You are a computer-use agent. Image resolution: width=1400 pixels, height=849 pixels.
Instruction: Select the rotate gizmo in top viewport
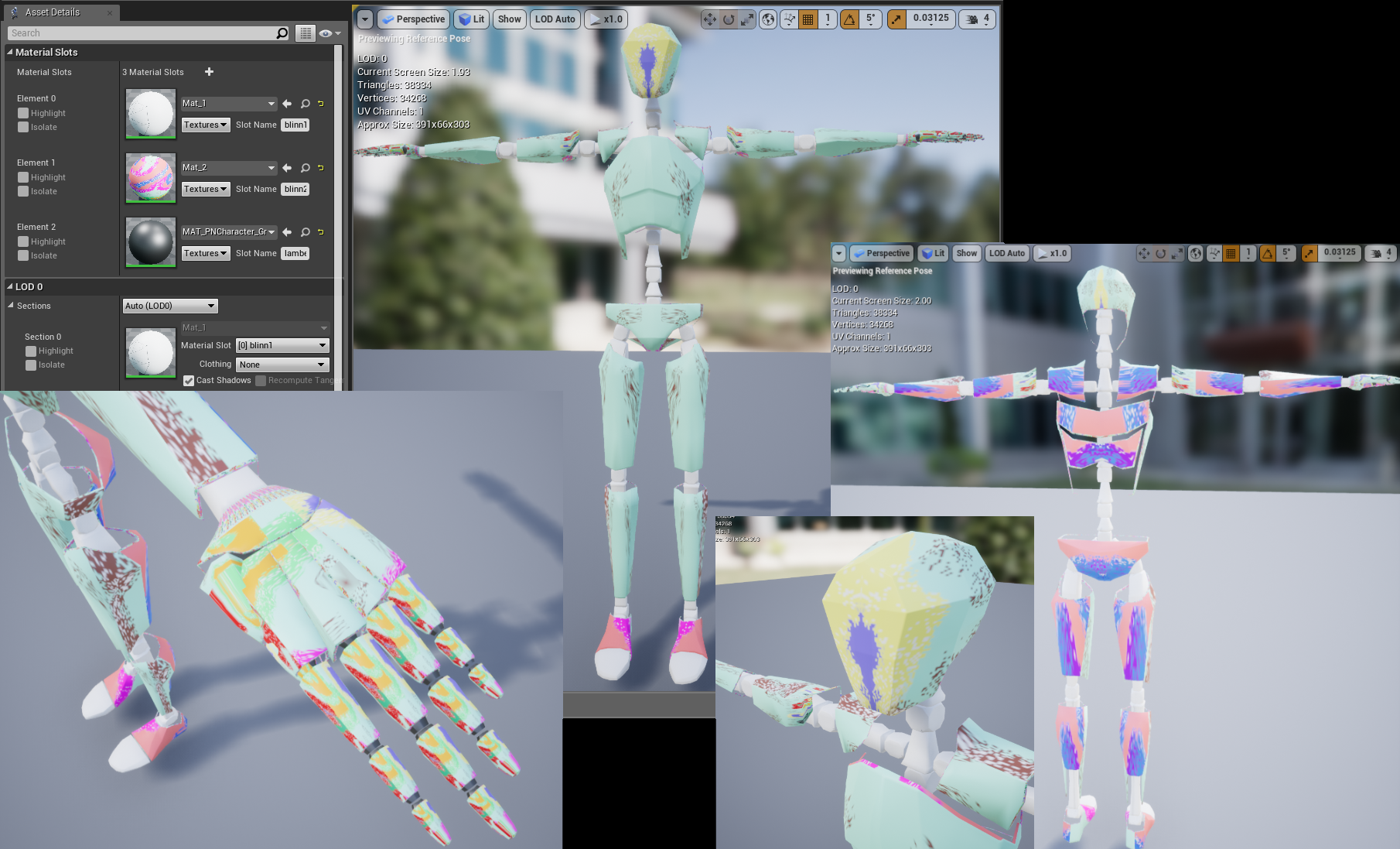(728, 19)
